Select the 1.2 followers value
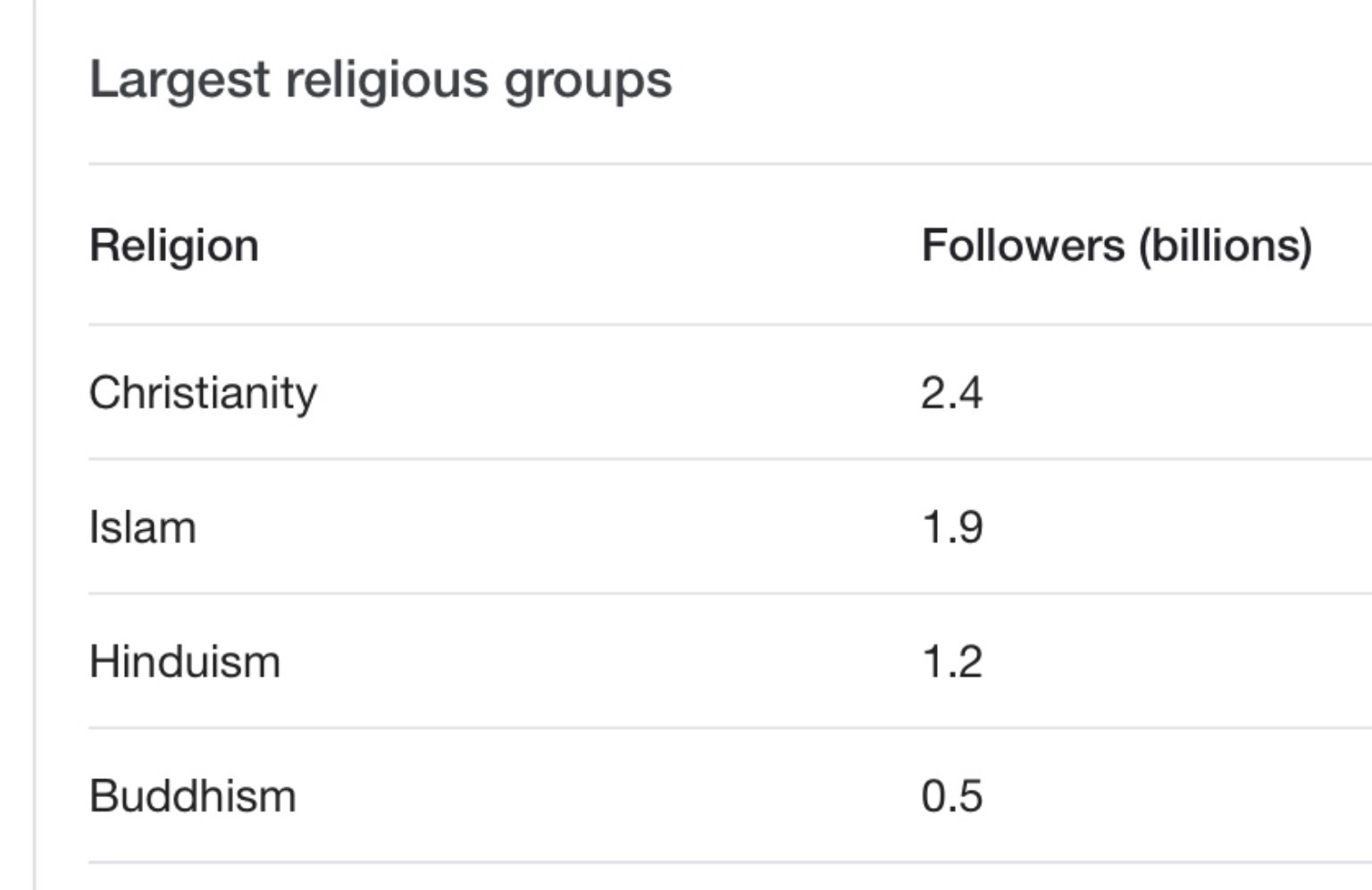The height and width of the screenshot is (890, 1372). coord(952,662)
